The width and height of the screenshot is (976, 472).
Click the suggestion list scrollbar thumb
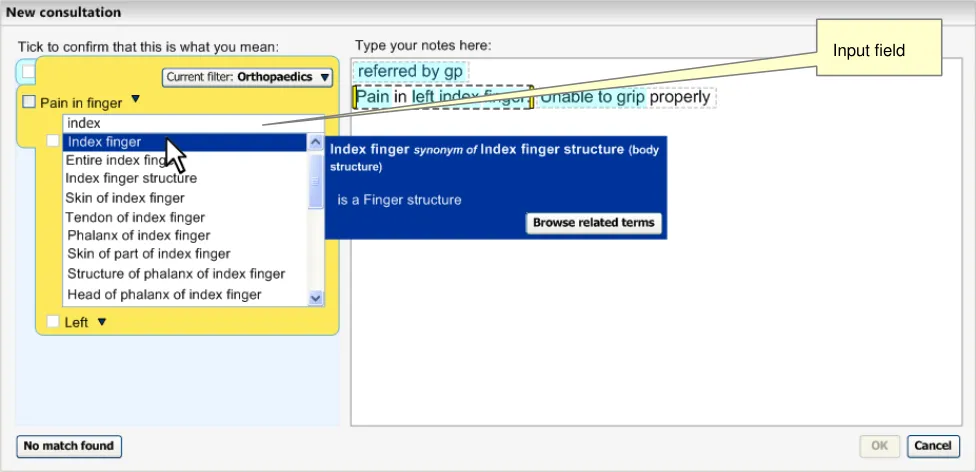(316, 185)
